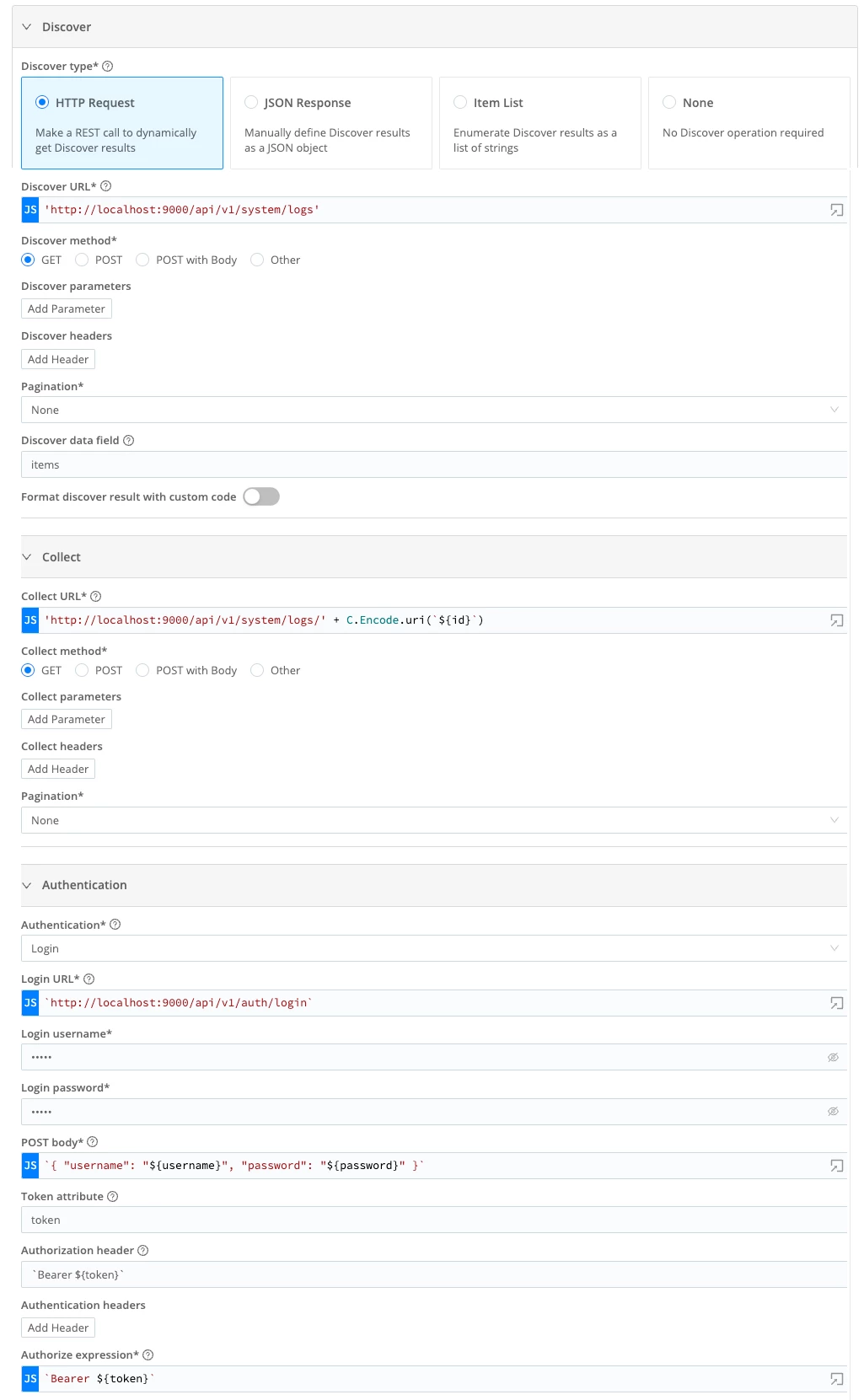
Task: Add a Collect header
Action: (x=58, y=769)
